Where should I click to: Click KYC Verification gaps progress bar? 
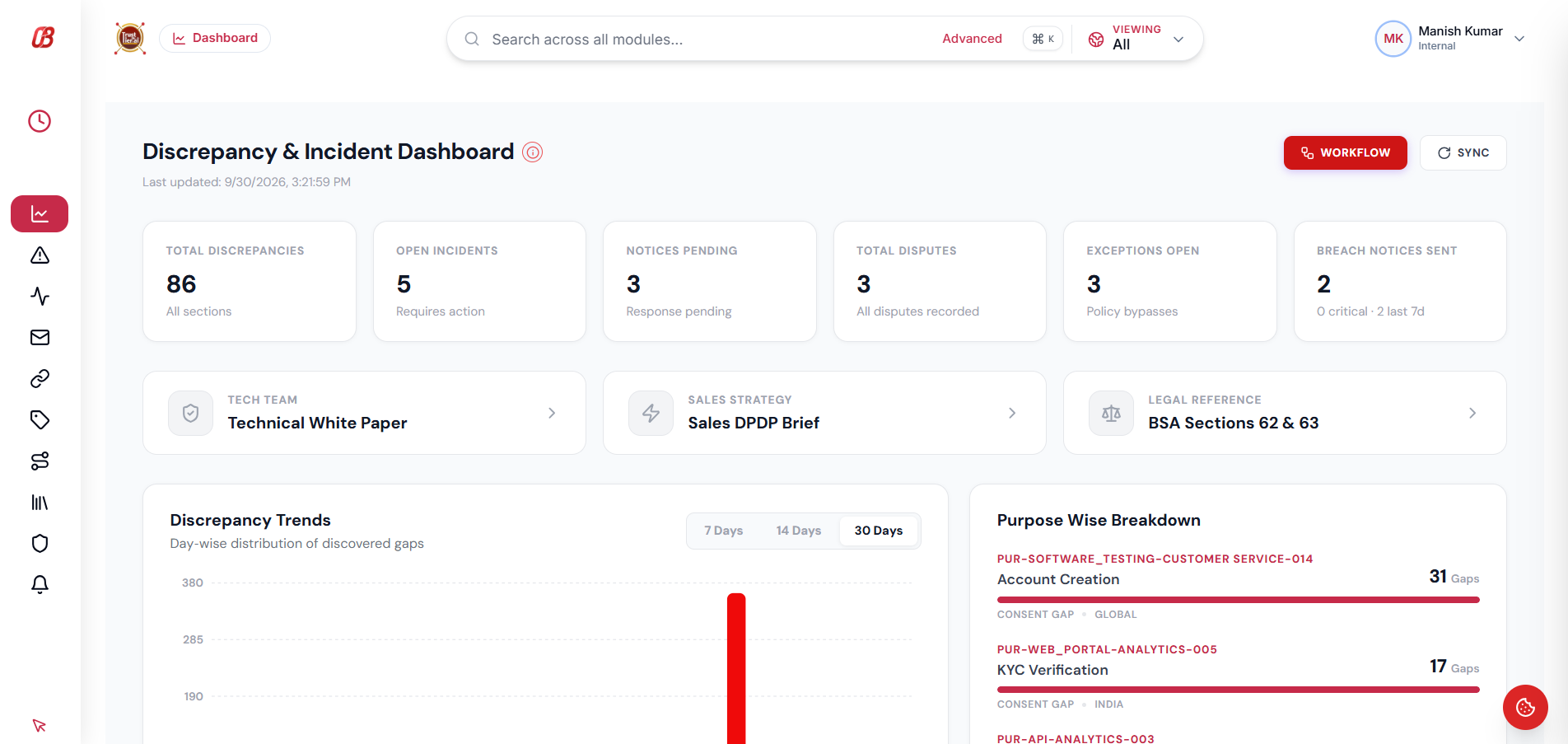[x=1239, y=690]
